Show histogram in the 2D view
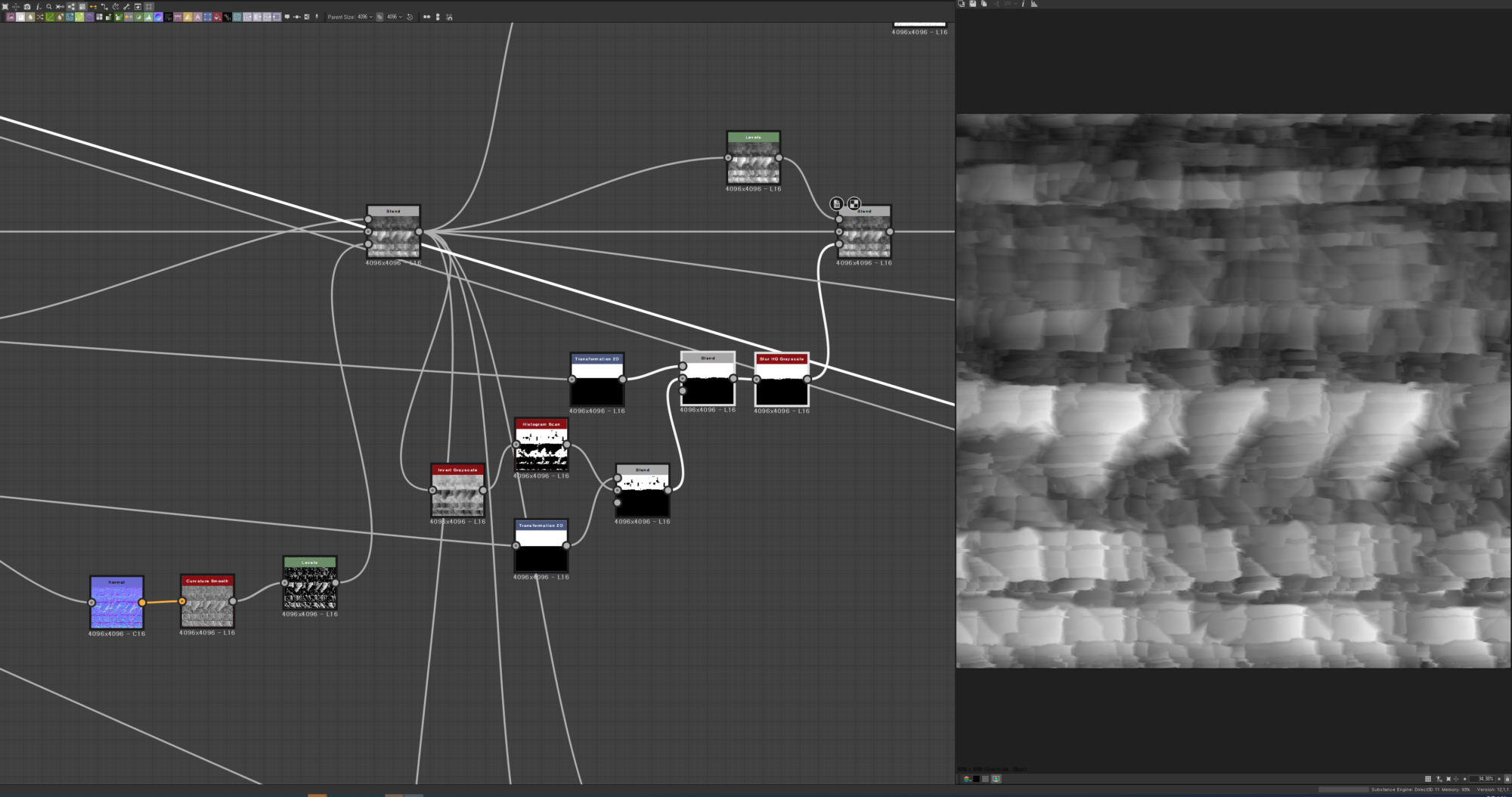This screenshot has width=1512, height=797. point(1033,4)
